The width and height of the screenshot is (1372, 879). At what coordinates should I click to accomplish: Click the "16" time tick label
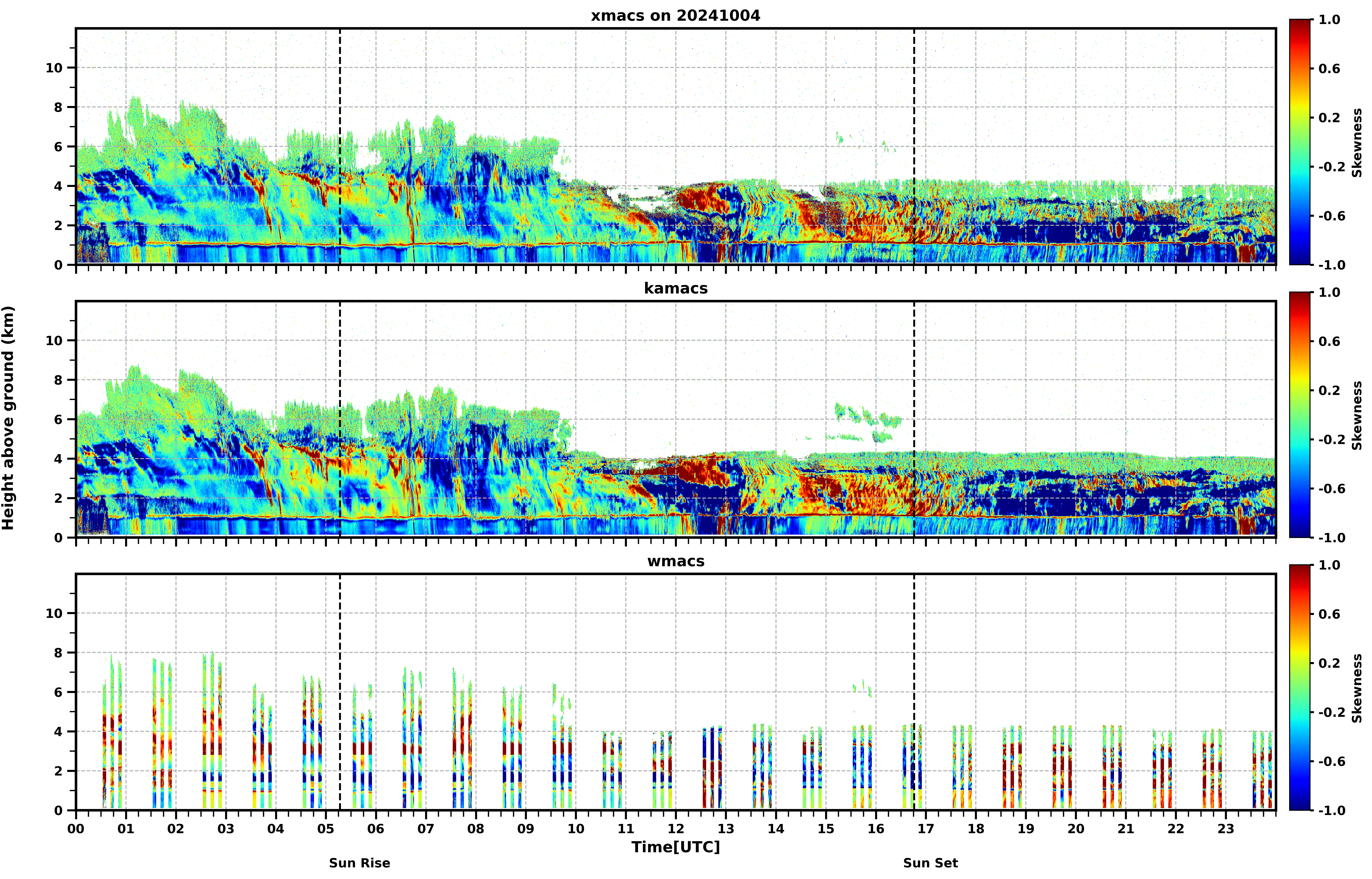click(x=876, y=829)
